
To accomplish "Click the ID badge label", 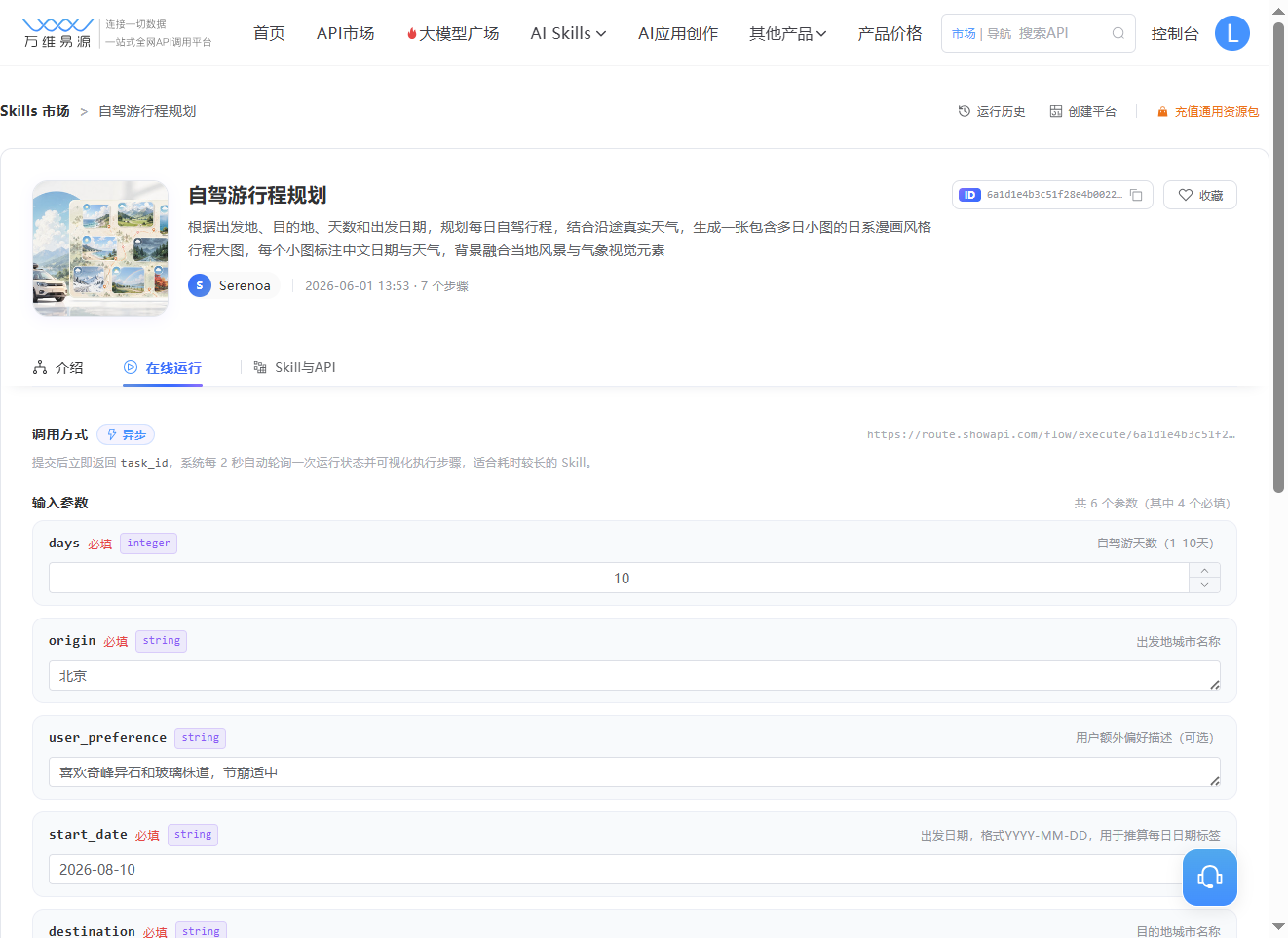I will point(969,195).
